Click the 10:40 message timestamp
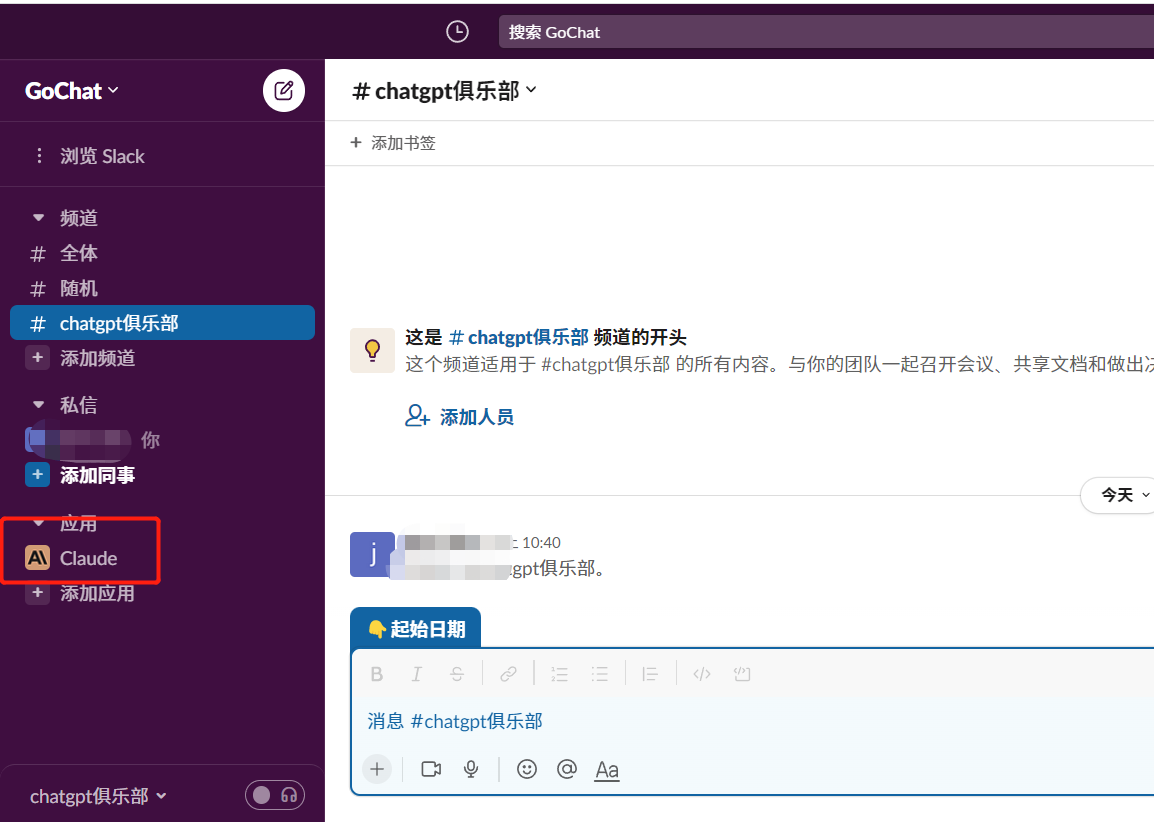The height and width of the screenshot is (822, 1154). (541, 542)
